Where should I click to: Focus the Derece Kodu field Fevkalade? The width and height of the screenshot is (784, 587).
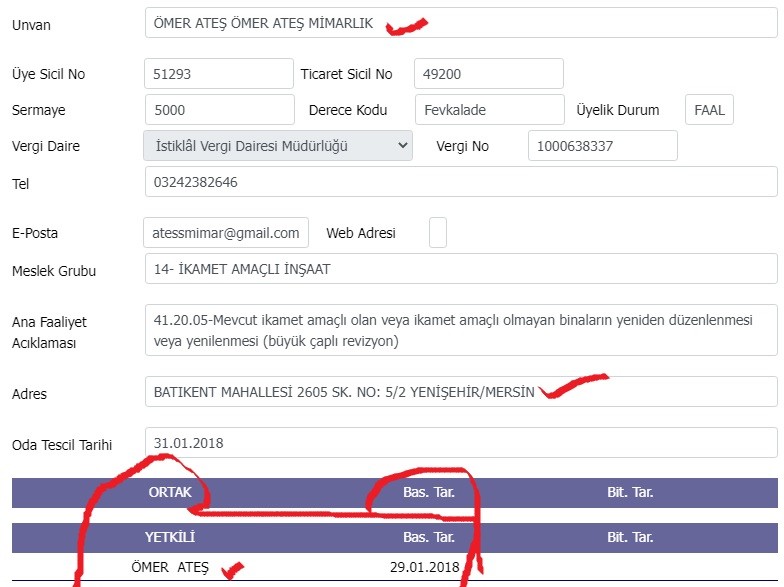tap(490, 110)
